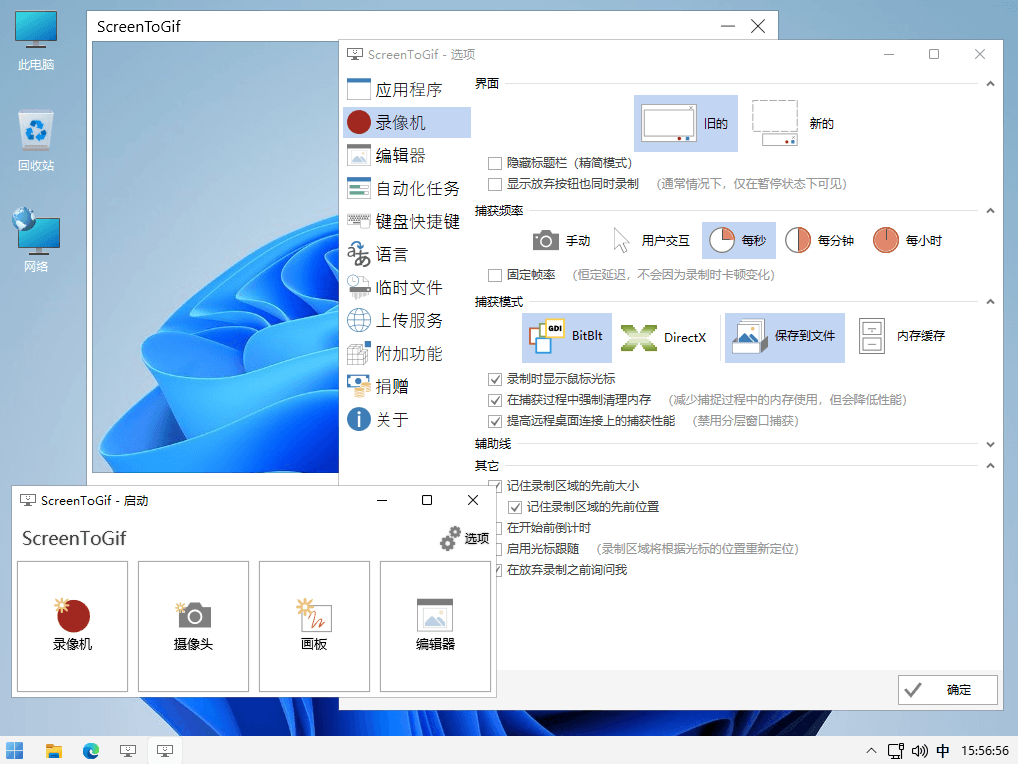Click the 临时文件 shredder icon in sidebar
Screen dimensions: 1018x764
click(x=358, y=287)
